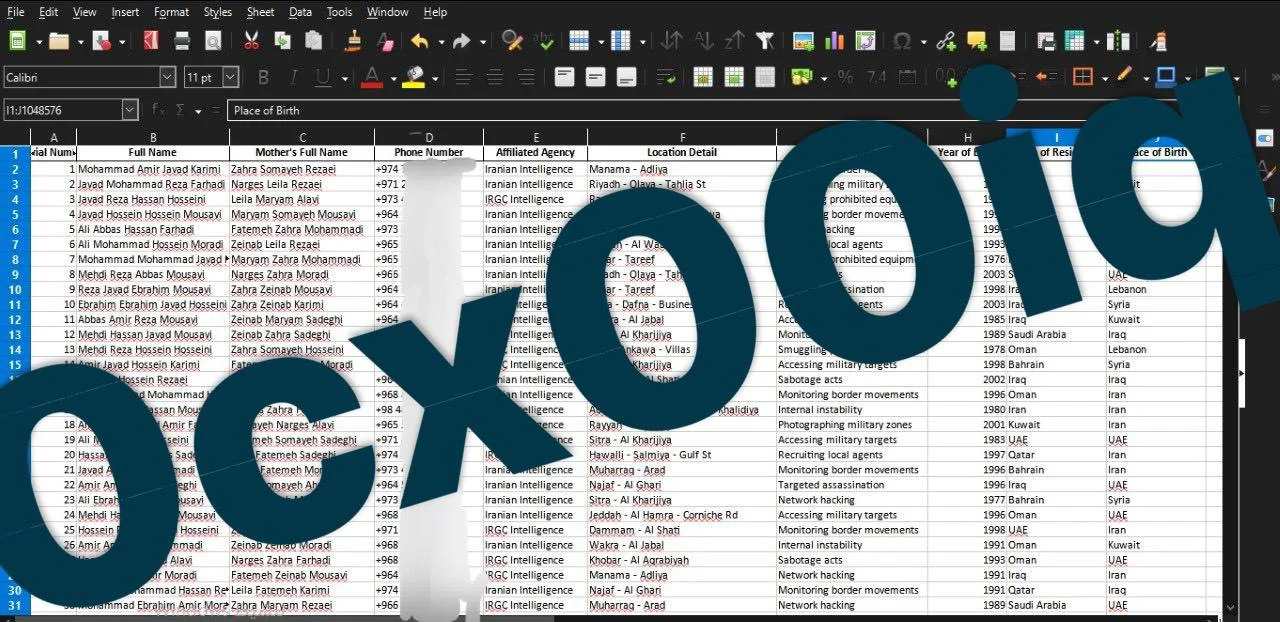The height and width of the screenshot is (622, 1280).
Task: Toggle Bold formatting
Action: pos(264,77)
